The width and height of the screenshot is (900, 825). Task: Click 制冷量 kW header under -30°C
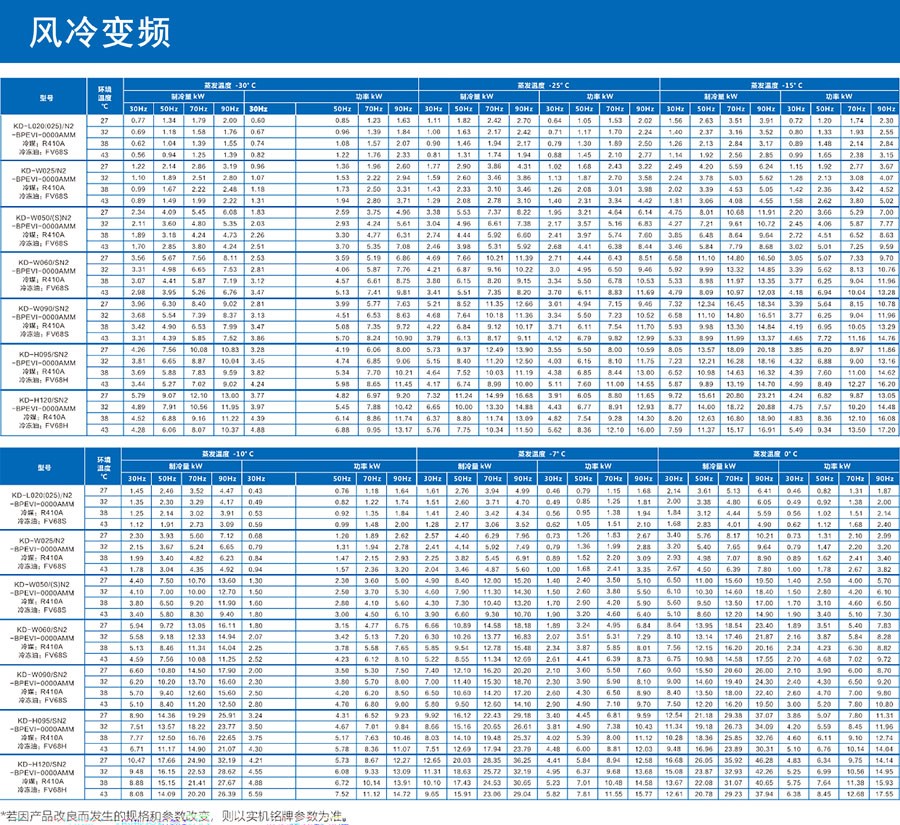coord(185,97)
